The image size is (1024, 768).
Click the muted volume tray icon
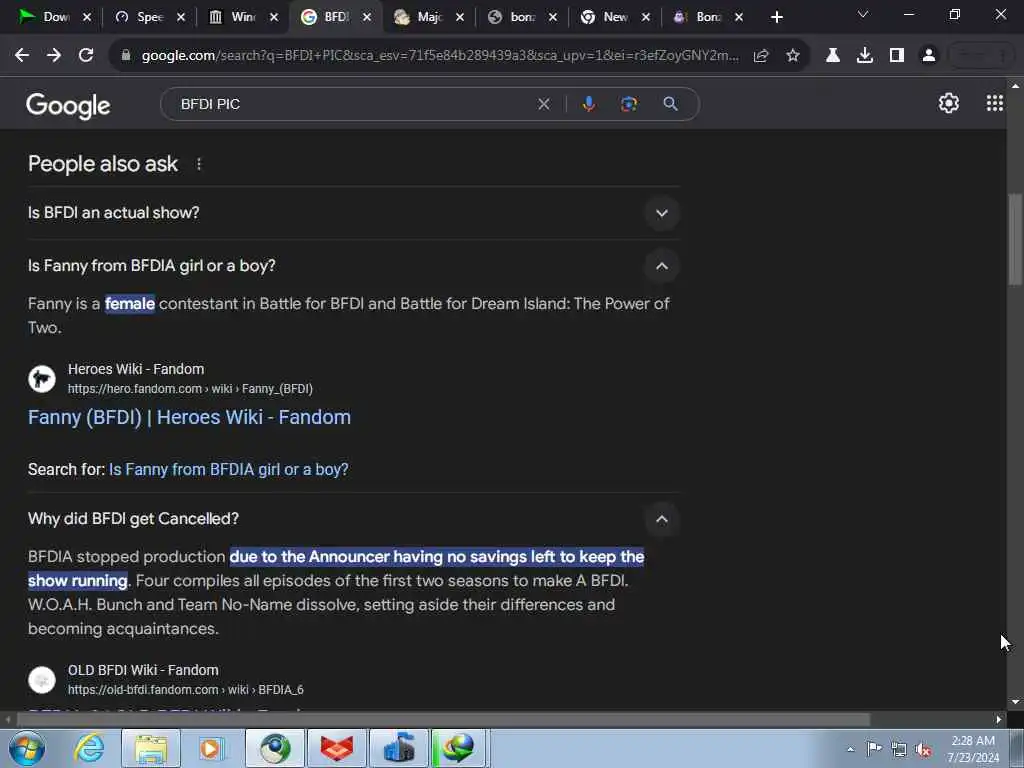pos(923,750)
